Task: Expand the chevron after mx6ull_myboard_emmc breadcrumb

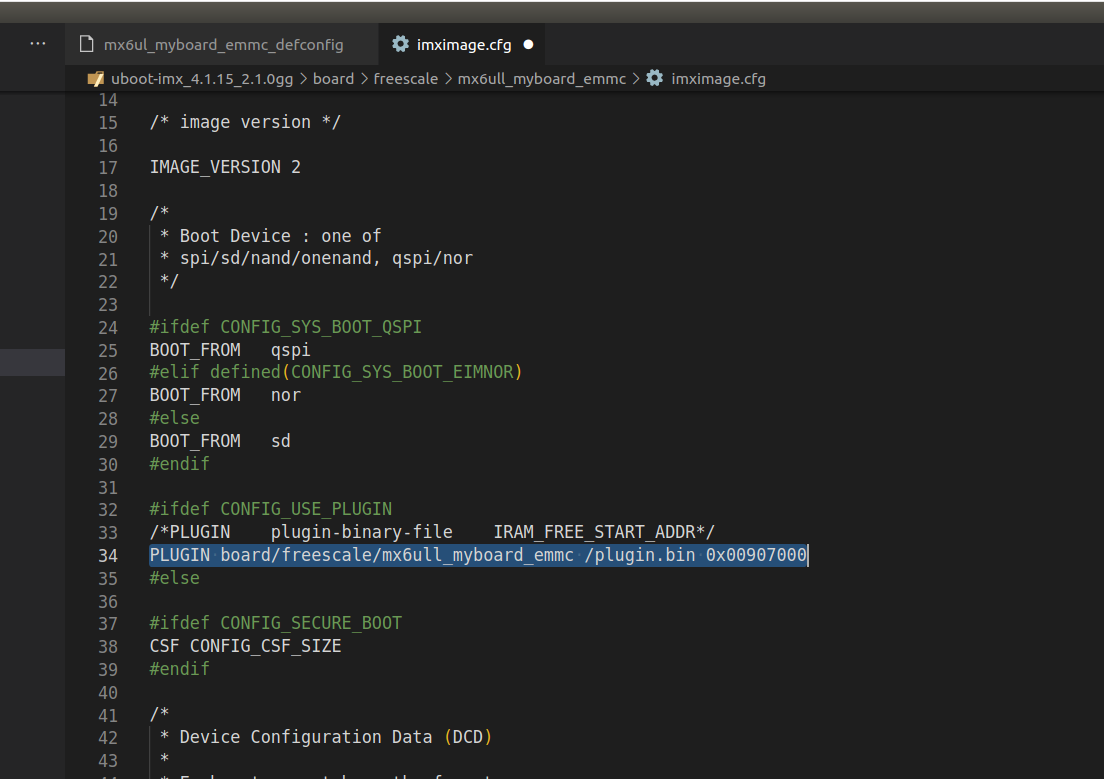Action: [x=636, y=79]
